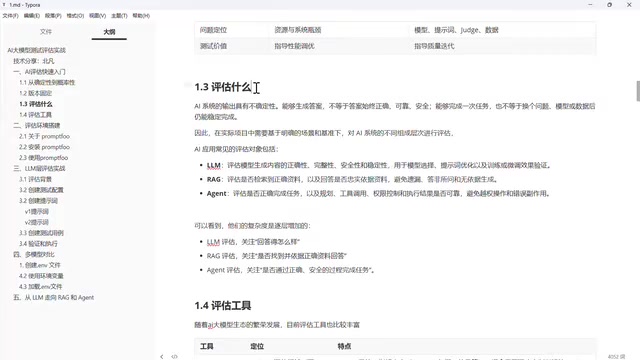Open the 帮助(H) menu
This screenshot has height=360, width=640.
pyautogui.click(x=141, y=16)
